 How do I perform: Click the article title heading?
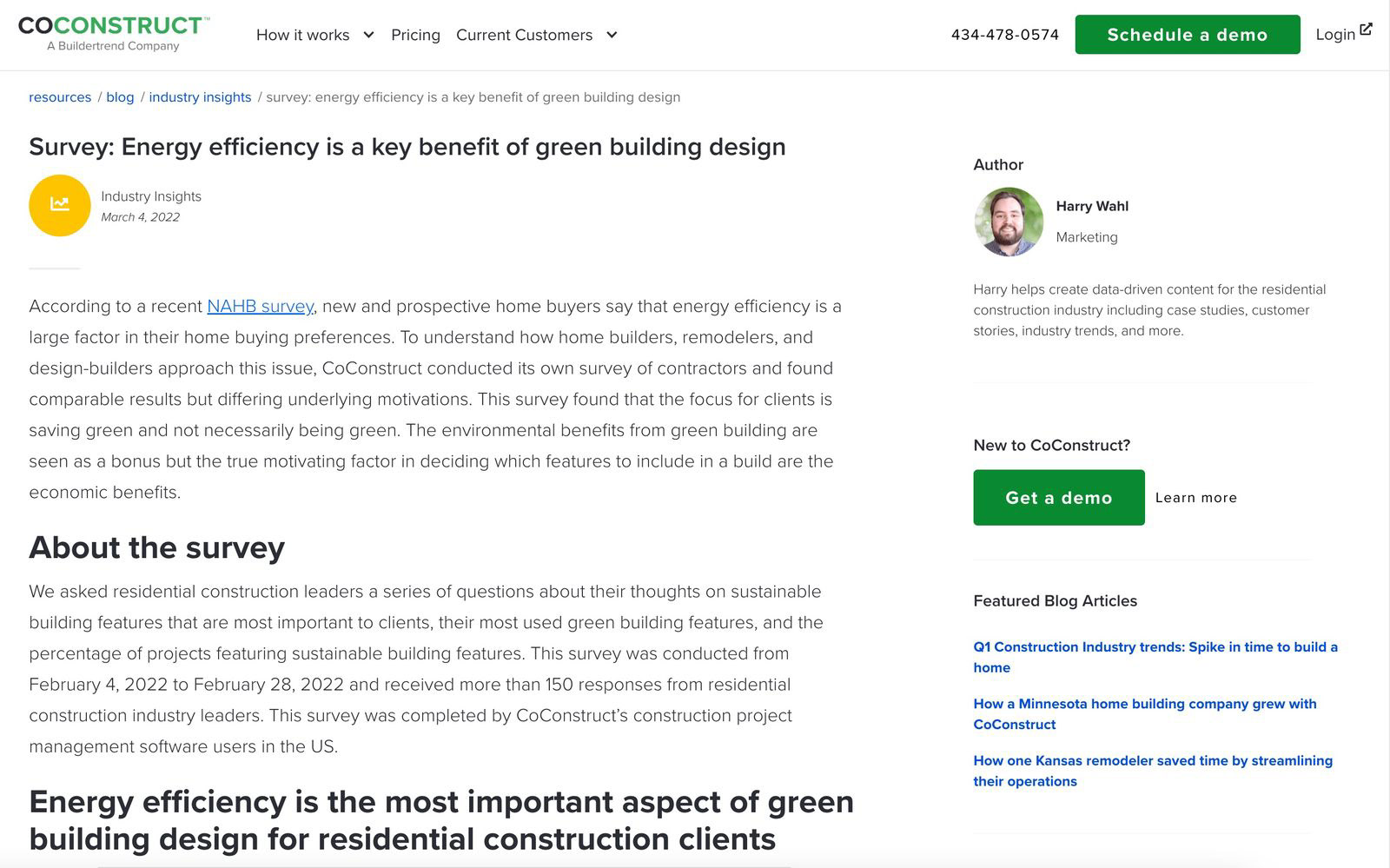pyautogui.click(x=407, y=146)
